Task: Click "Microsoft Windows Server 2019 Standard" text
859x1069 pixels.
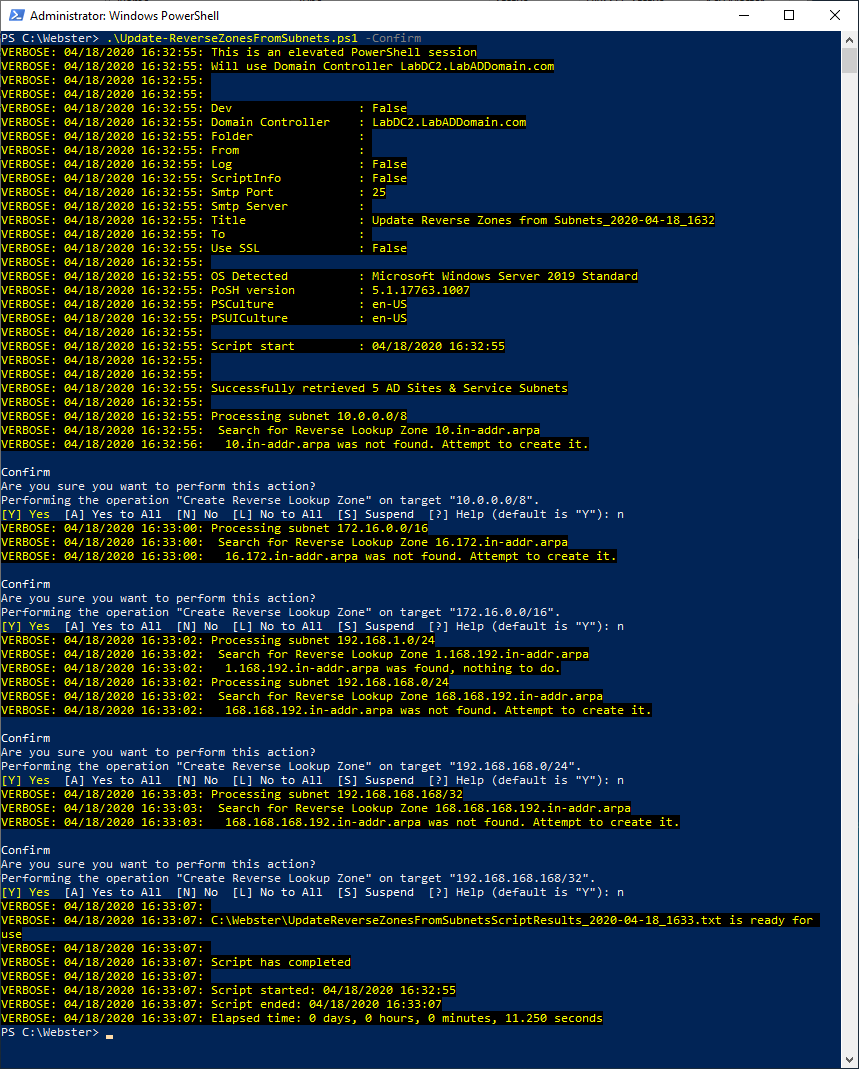Action: (504, 276)
